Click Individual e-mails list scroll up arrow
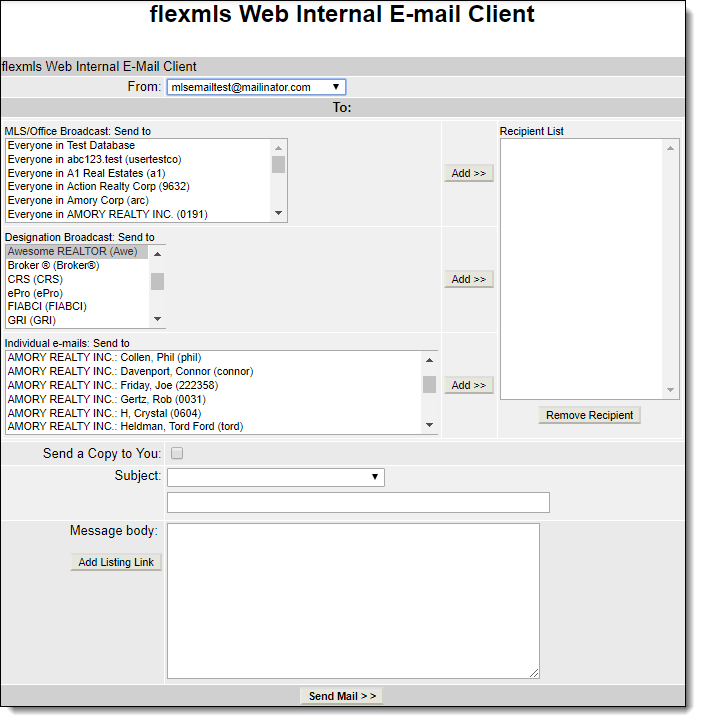 (x=429, y=360)
